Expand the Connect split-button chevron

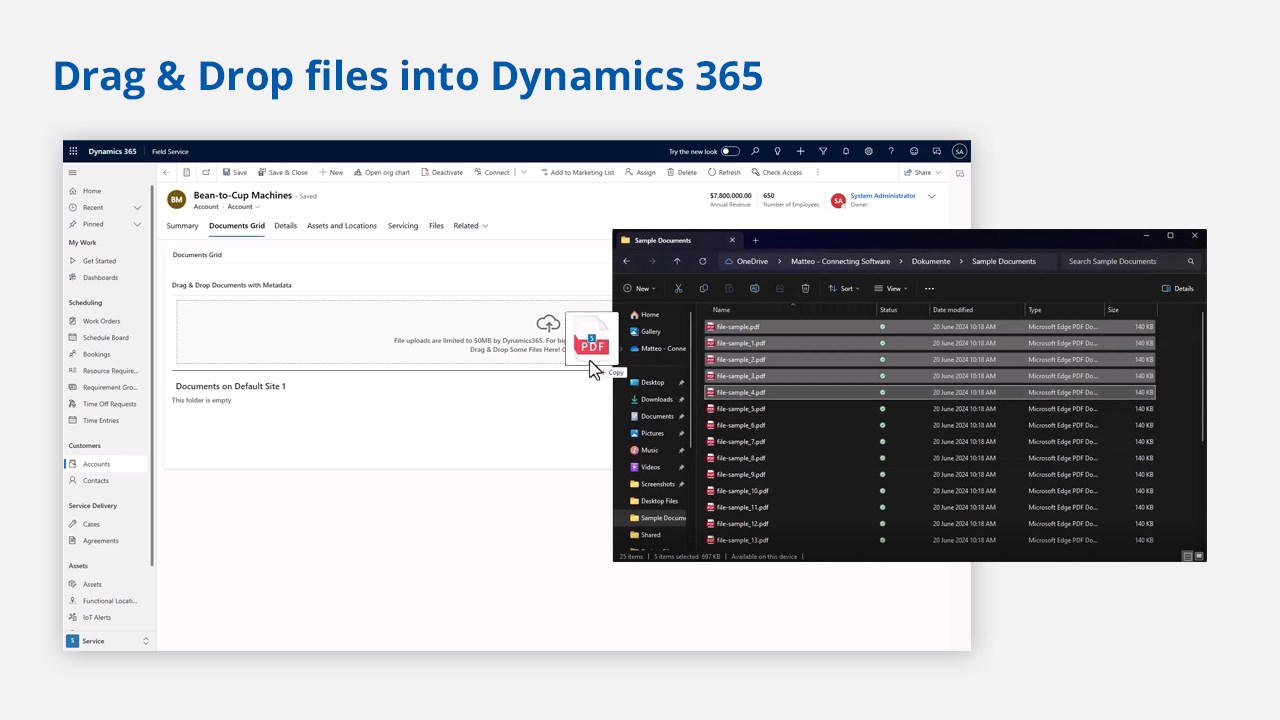coord(523,172)
